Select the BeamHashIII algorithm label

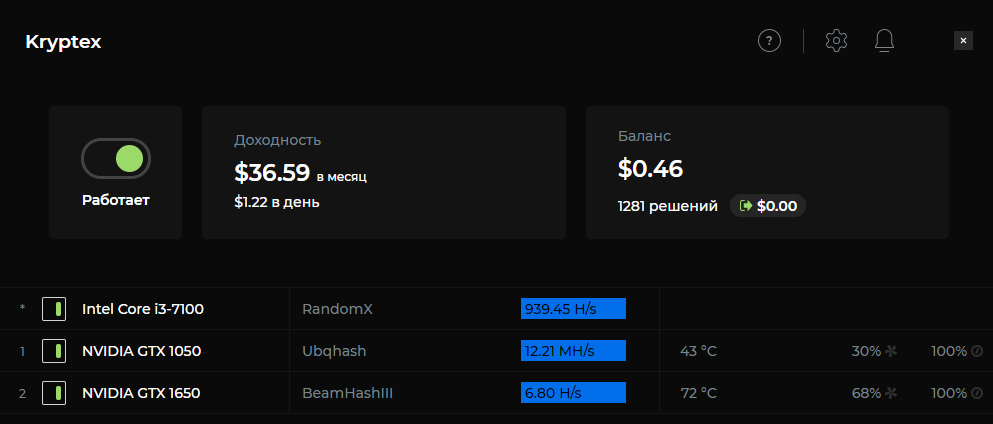pyautogui.click(x=347, y=393)
